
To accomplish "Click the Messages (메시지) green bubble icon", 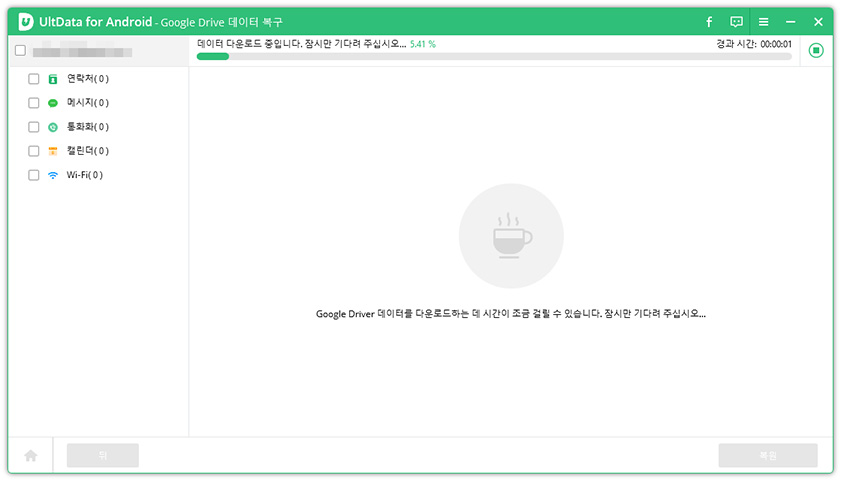I will pos(53,103).
